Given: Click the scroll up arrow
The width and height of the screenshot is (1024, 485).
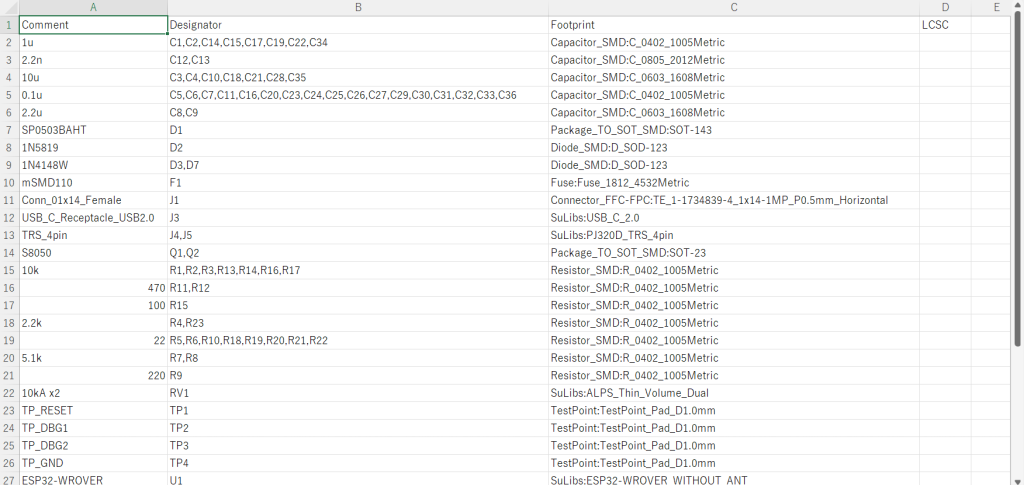Looking at the screenshot, I should click(1018, 6).
